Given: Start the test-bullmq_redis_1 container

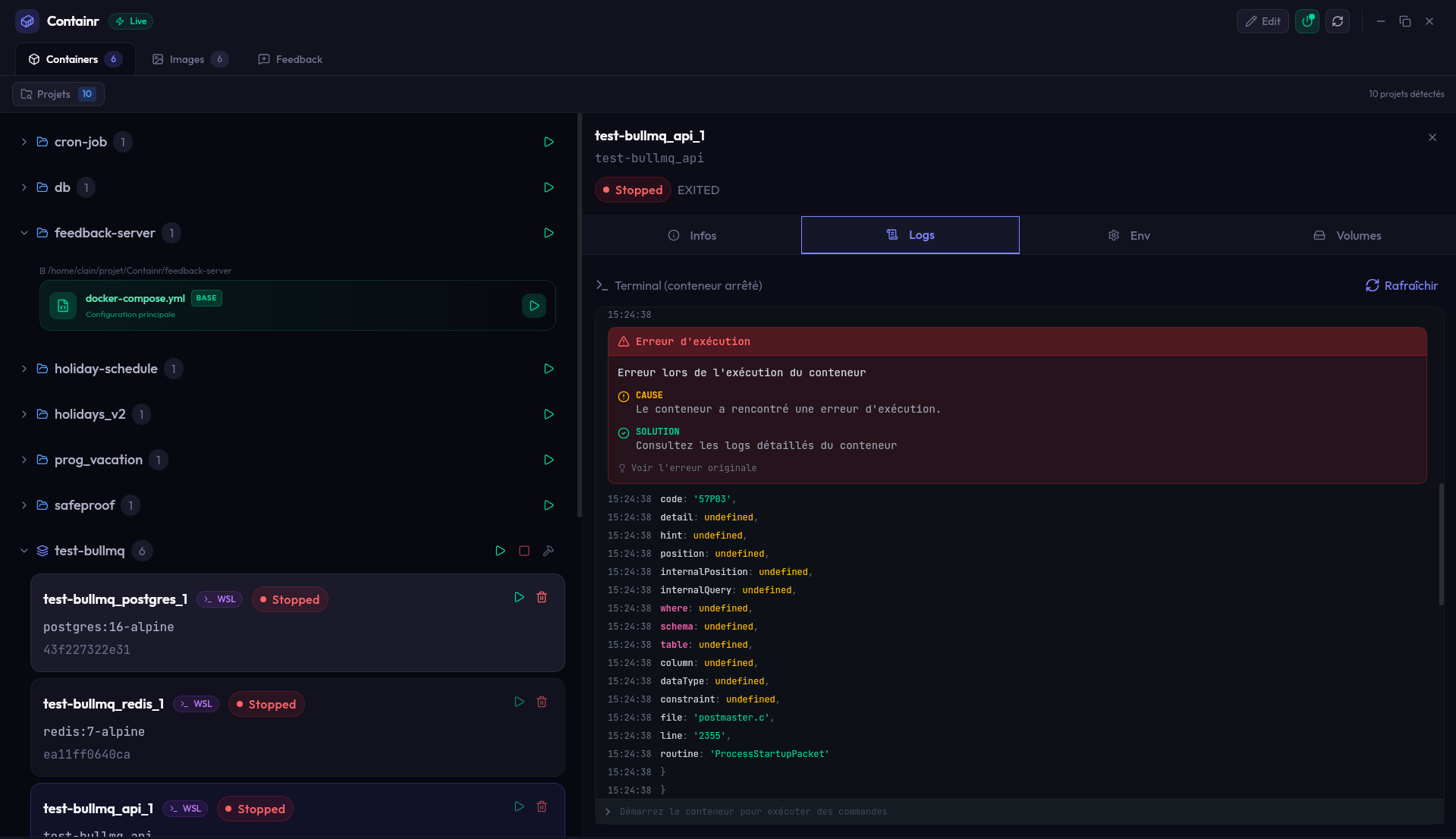Looking at the screenshot, I should point(519,702).
